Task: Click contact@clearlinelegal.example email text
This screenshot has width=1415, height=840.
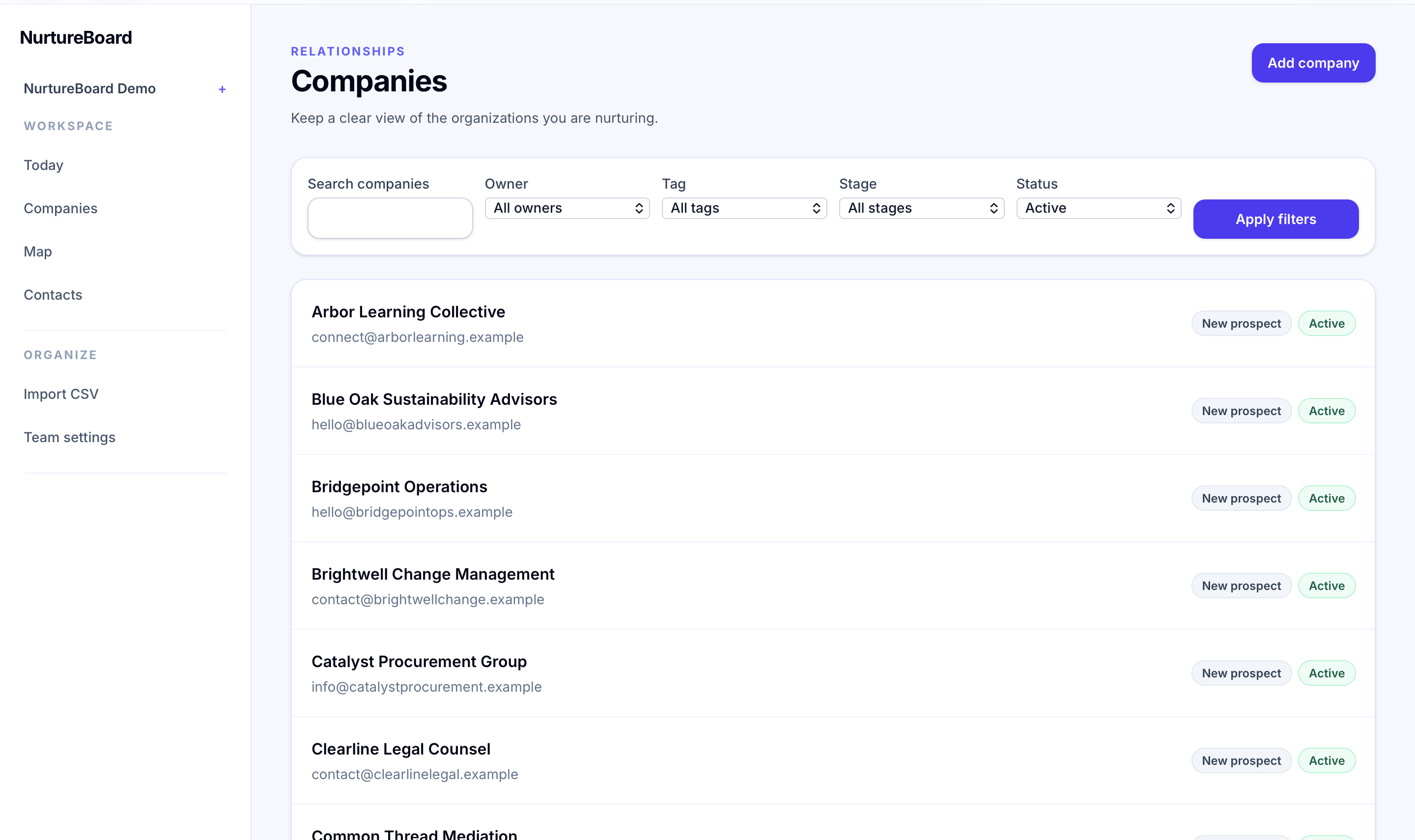Action: pos(415,774)
